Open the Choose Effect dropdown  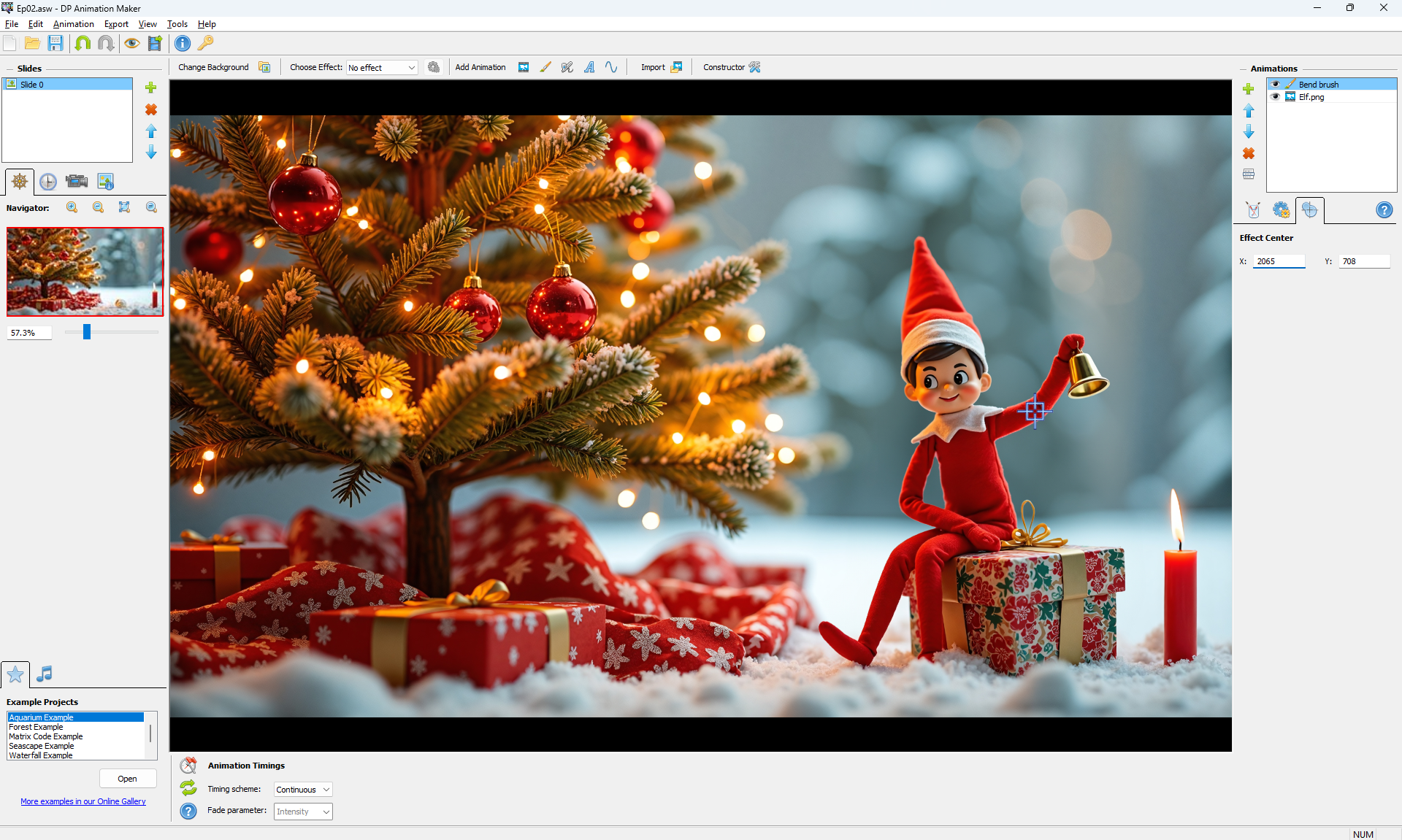[382, 68]
